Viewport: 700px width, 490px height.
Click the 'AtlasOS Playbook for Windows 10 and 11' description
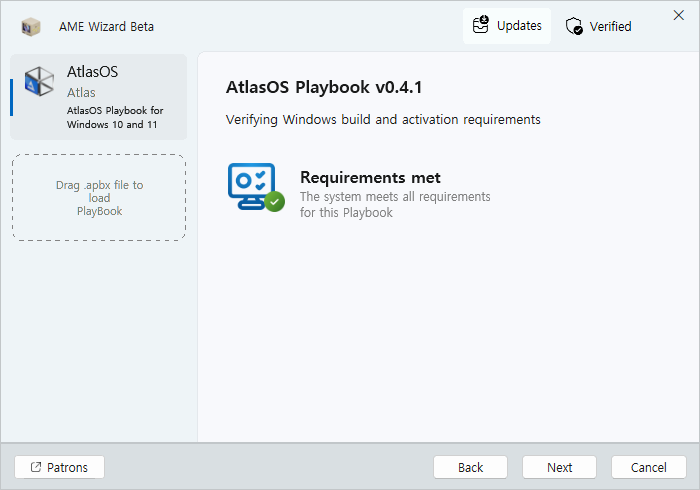pos(115,117)
